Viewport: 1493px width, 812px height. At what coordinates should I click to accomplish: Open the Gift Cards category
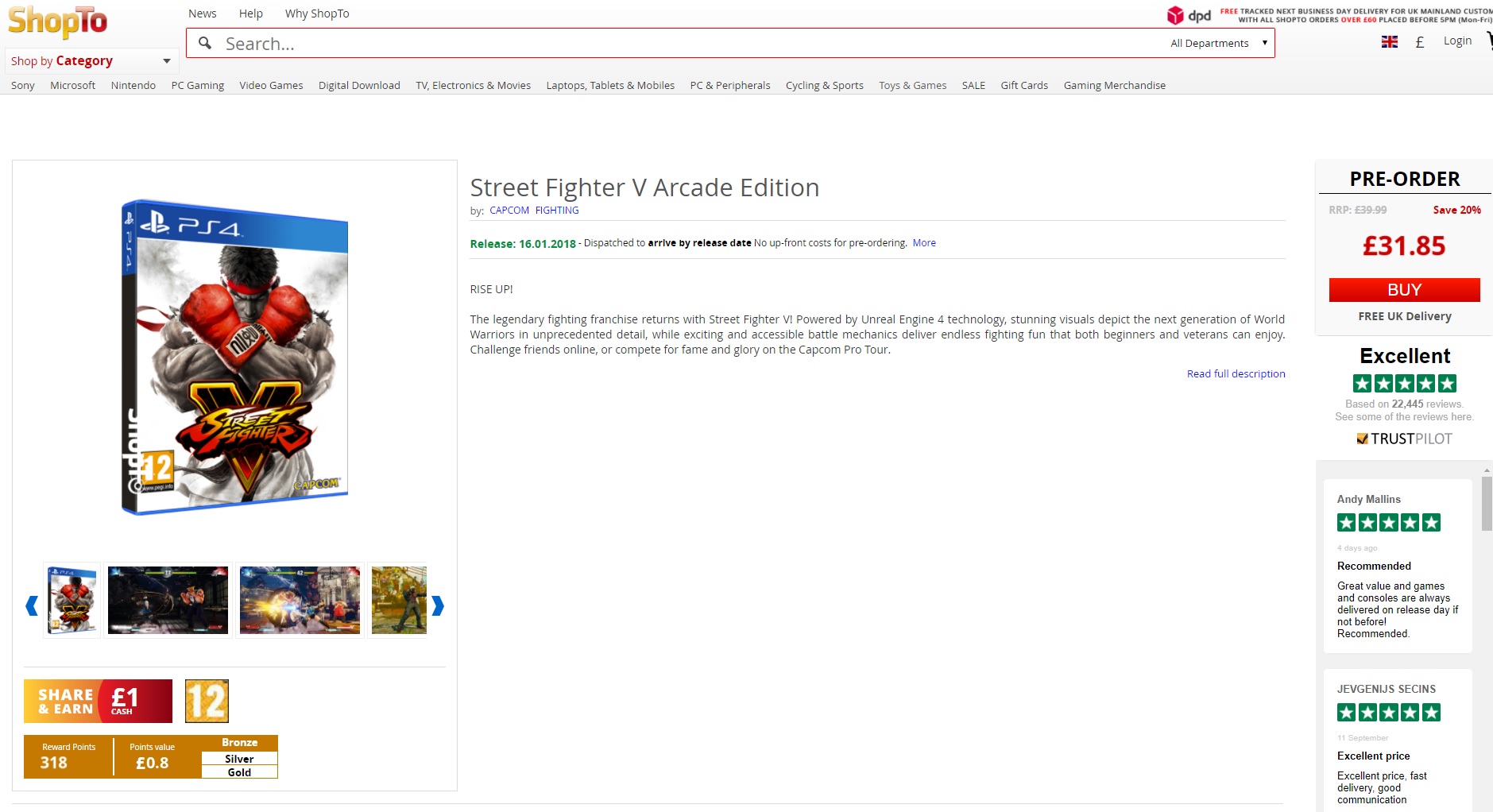pos(1024,85)
